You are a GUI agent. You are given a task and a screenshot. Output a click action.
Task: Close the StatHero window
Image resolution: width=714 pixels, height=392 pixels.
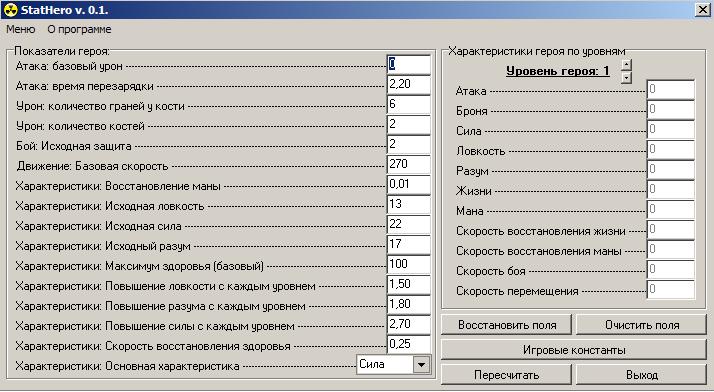click(703, 10)
